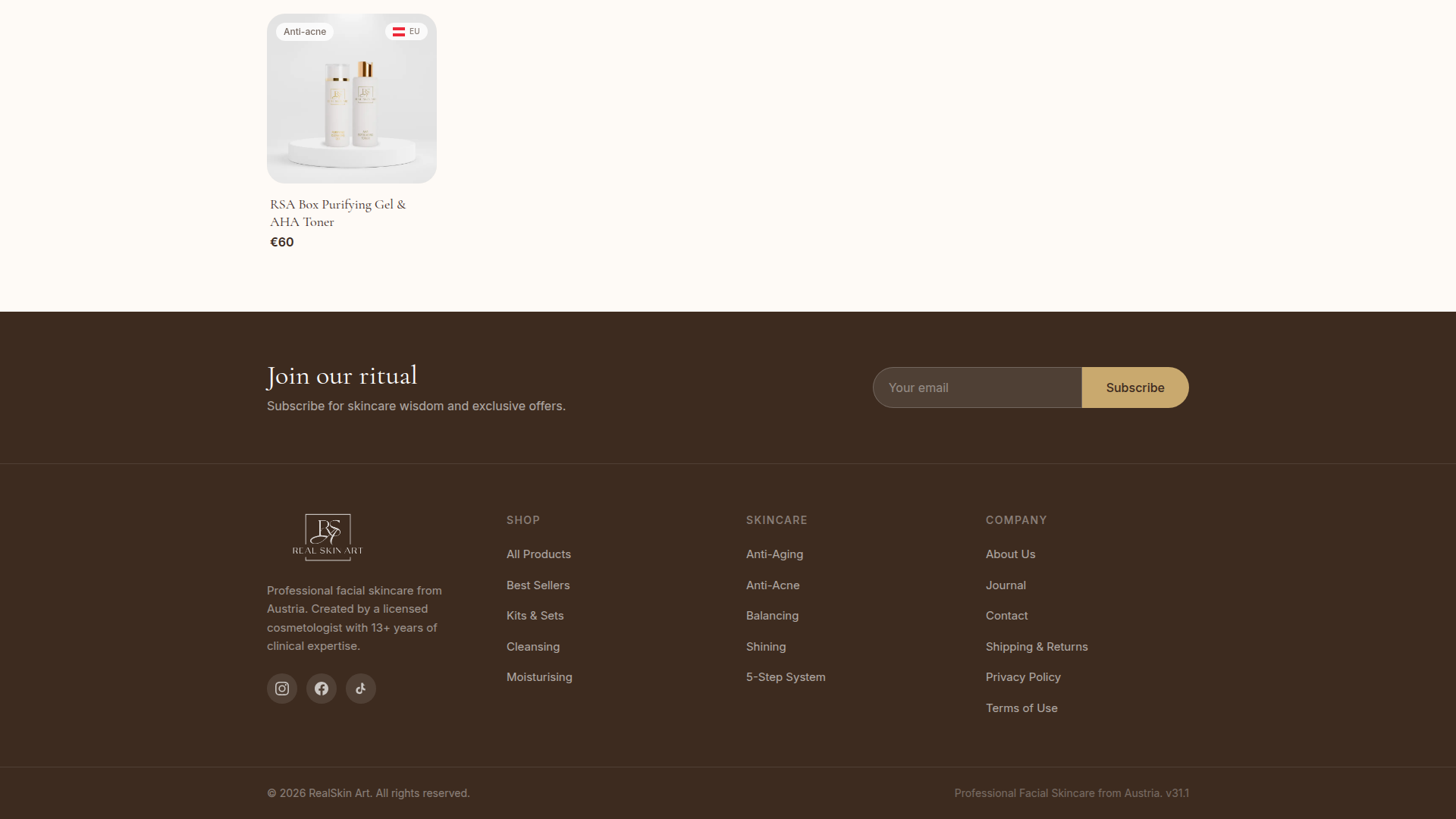This screenshot has width=1456, height=819.
Task: Open the Anti-Aging skincare link
Action: [x=774, y=554]
